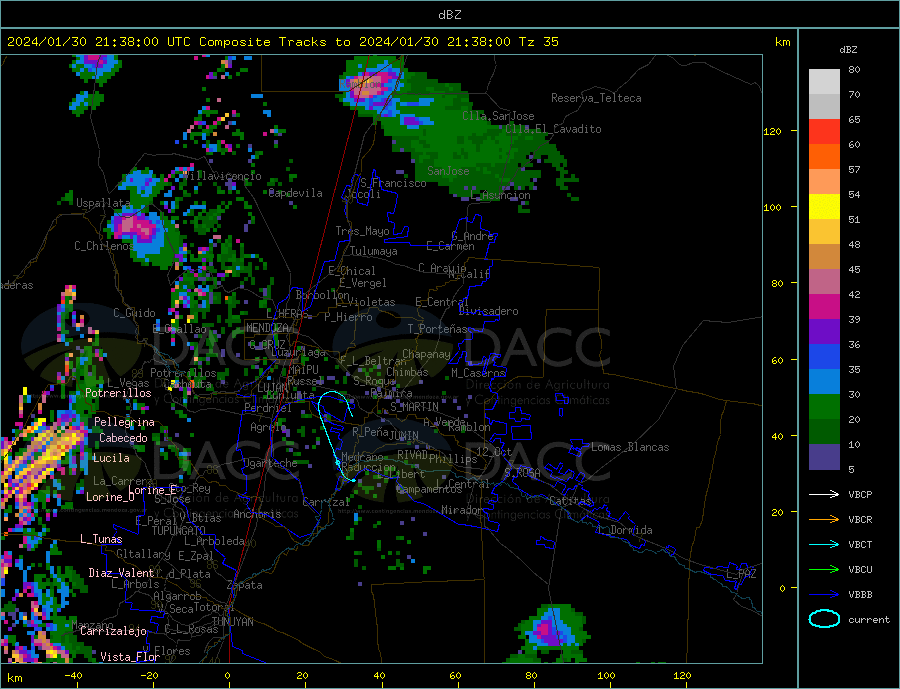The image size is (900, 689).
Task: Click the 'Divisadero' label
Action: pyautogui.click(x=488, y=311)
